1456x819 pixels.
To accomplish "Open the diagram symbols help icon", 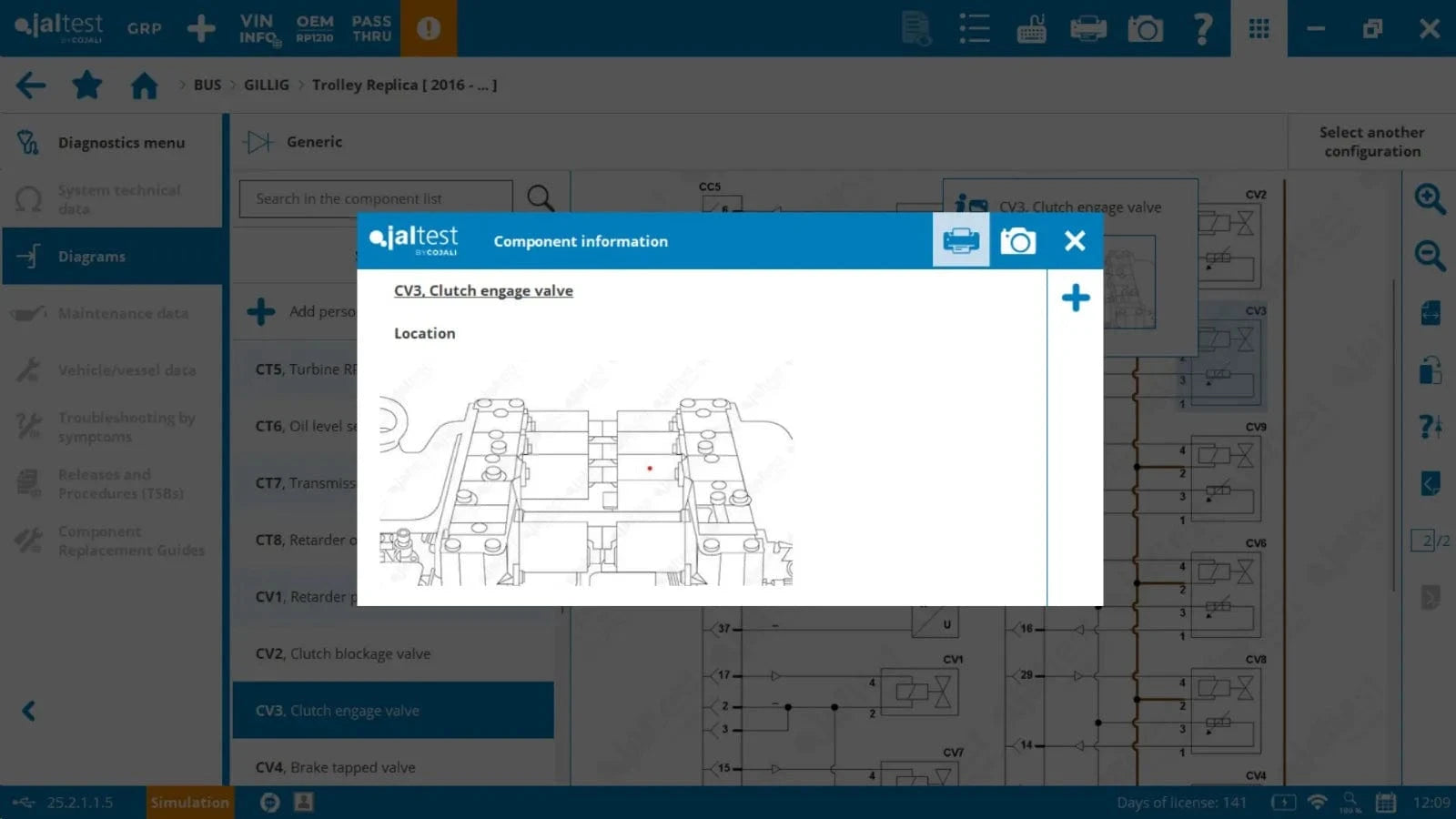I will pyautogui.click(x=1430, y=426).
